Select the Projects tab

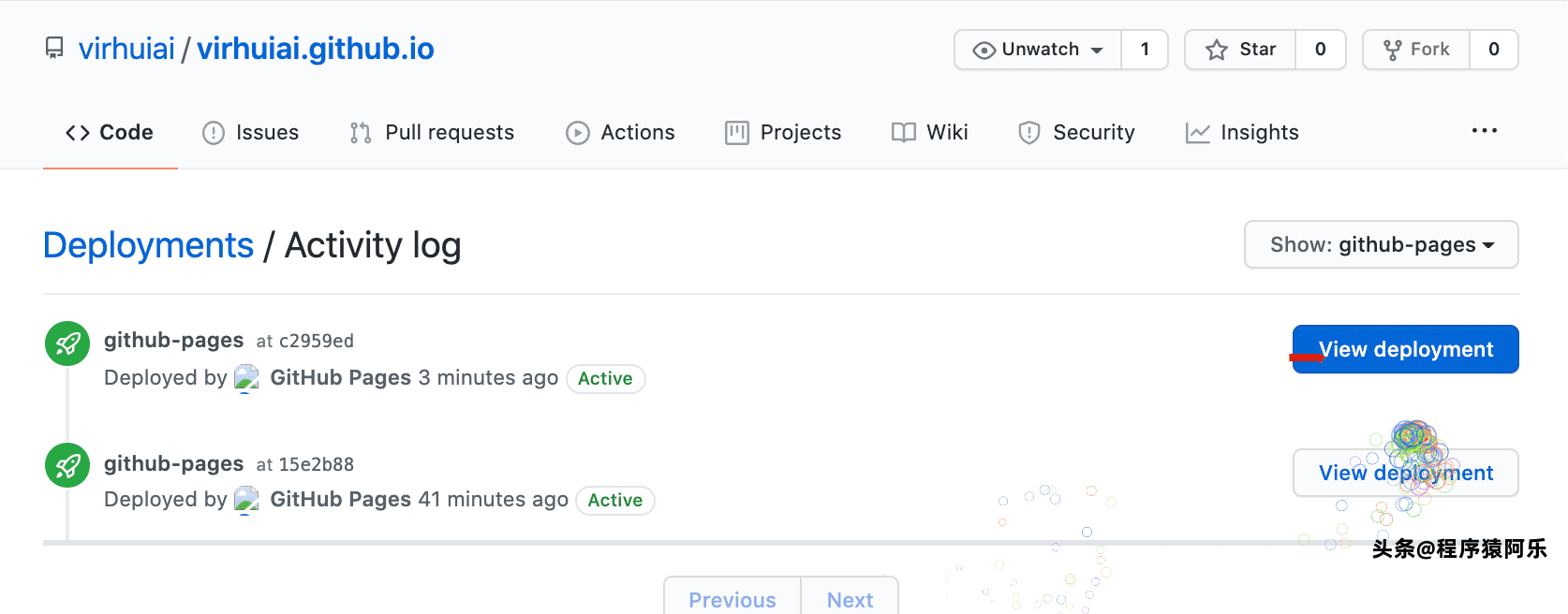point(783,133)
